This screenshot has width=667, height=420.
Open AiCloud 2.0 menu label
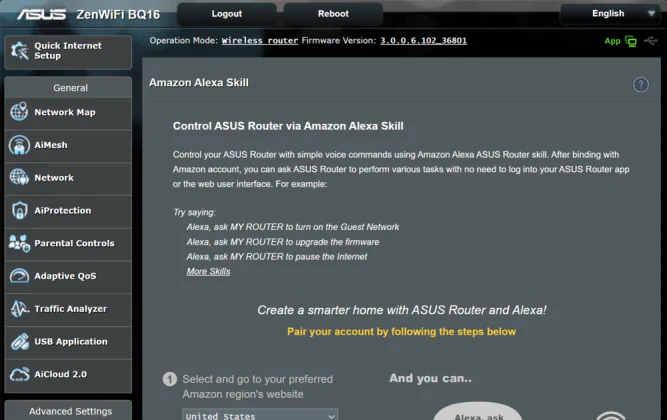tap(60, 374)
